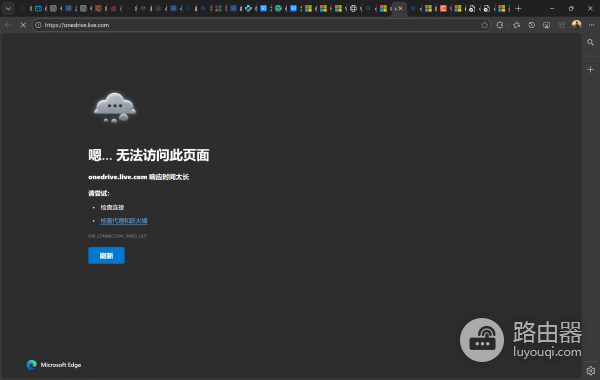The height and width of the screenshot is (380, 600).
Task: Open sidebar search icon
Action: click(590, 42)
